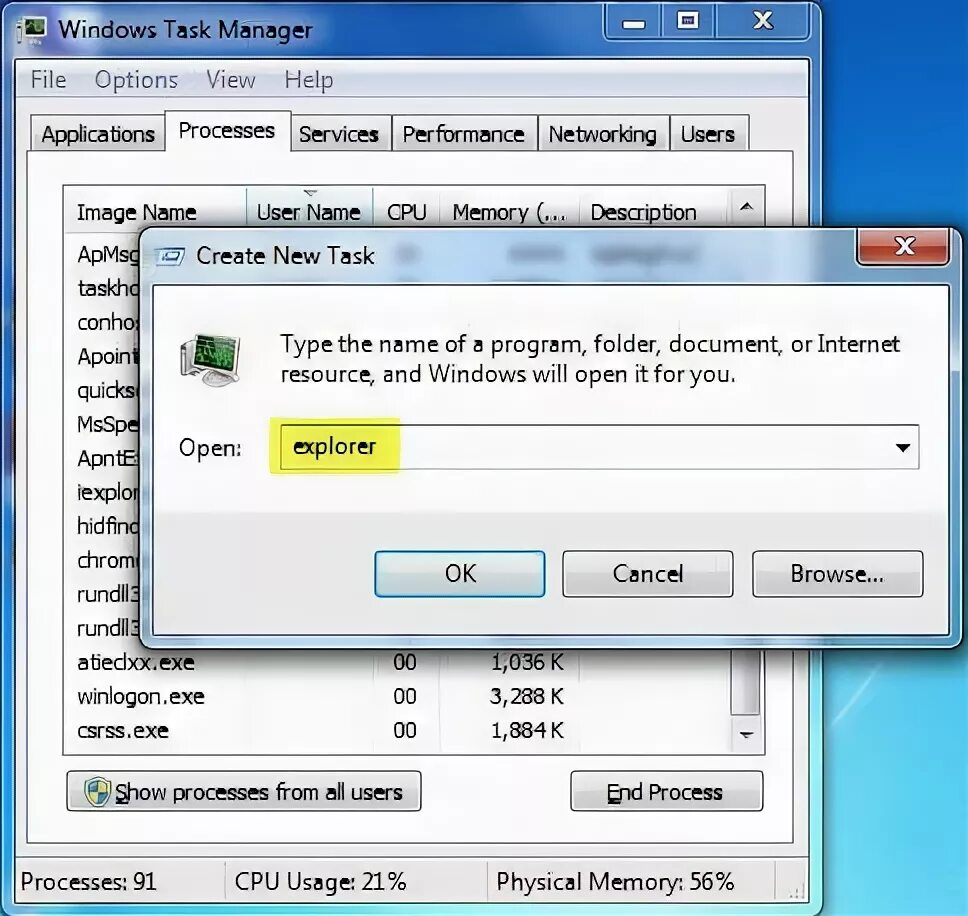Image resolution: width=968 pixels, height=916 pixels.
Task: Click the process list scroll up arrow
Action: click(746, 207)
